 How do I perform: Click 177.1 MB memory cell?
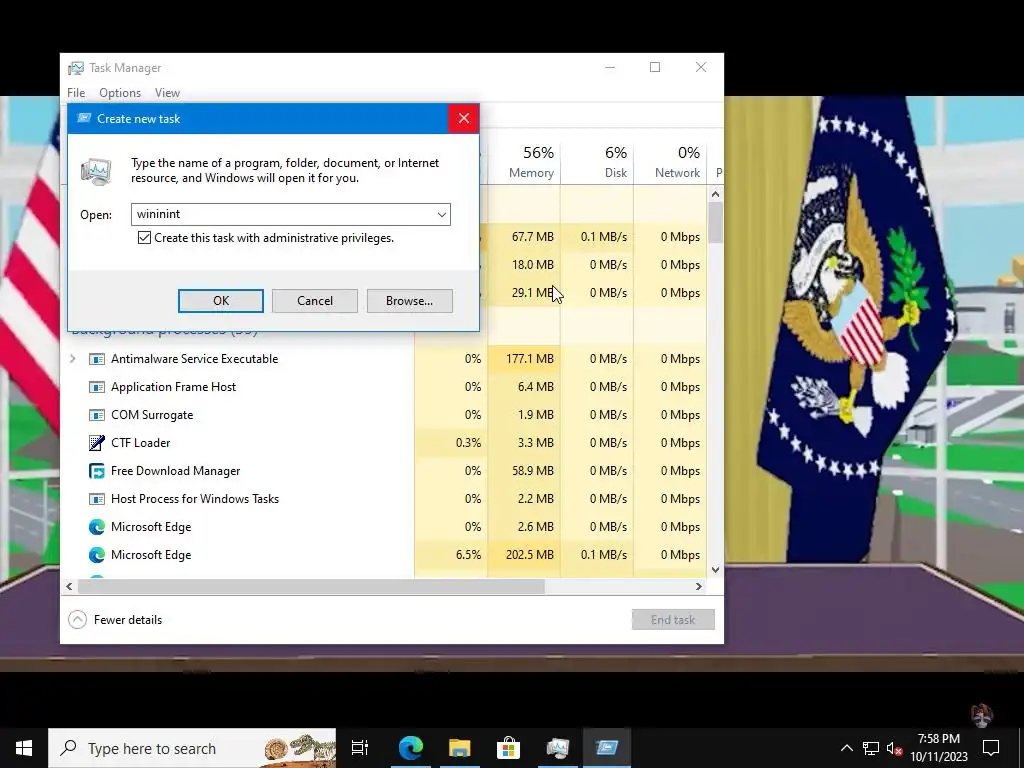tap(524, 359)
